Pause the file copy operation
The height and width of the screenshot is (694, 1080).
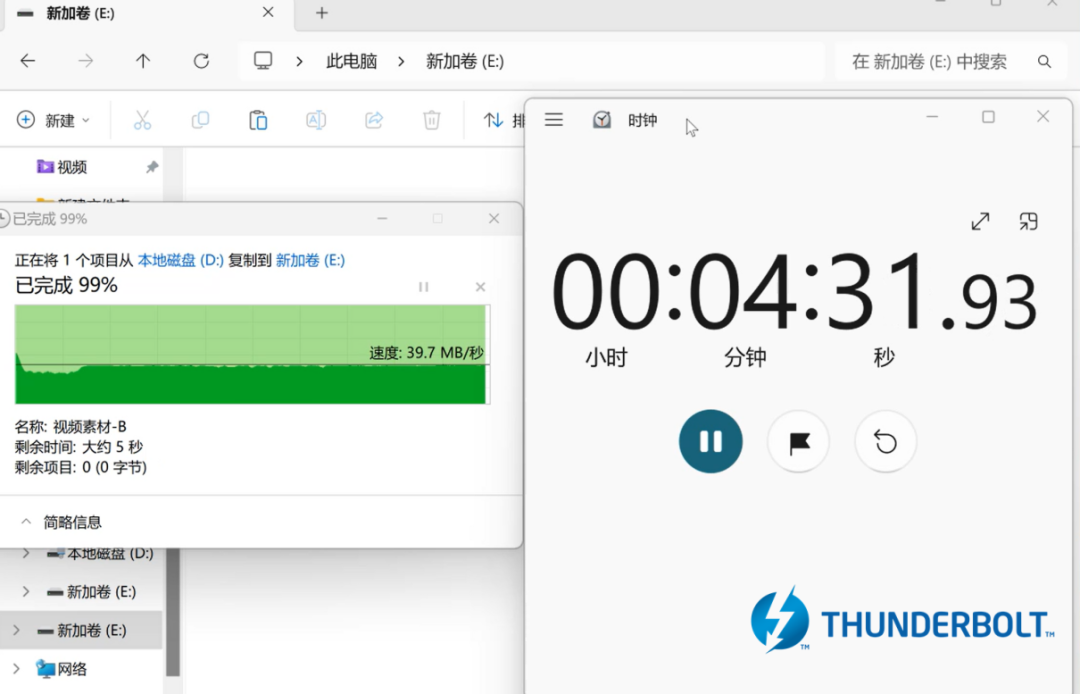pos(424,287)
